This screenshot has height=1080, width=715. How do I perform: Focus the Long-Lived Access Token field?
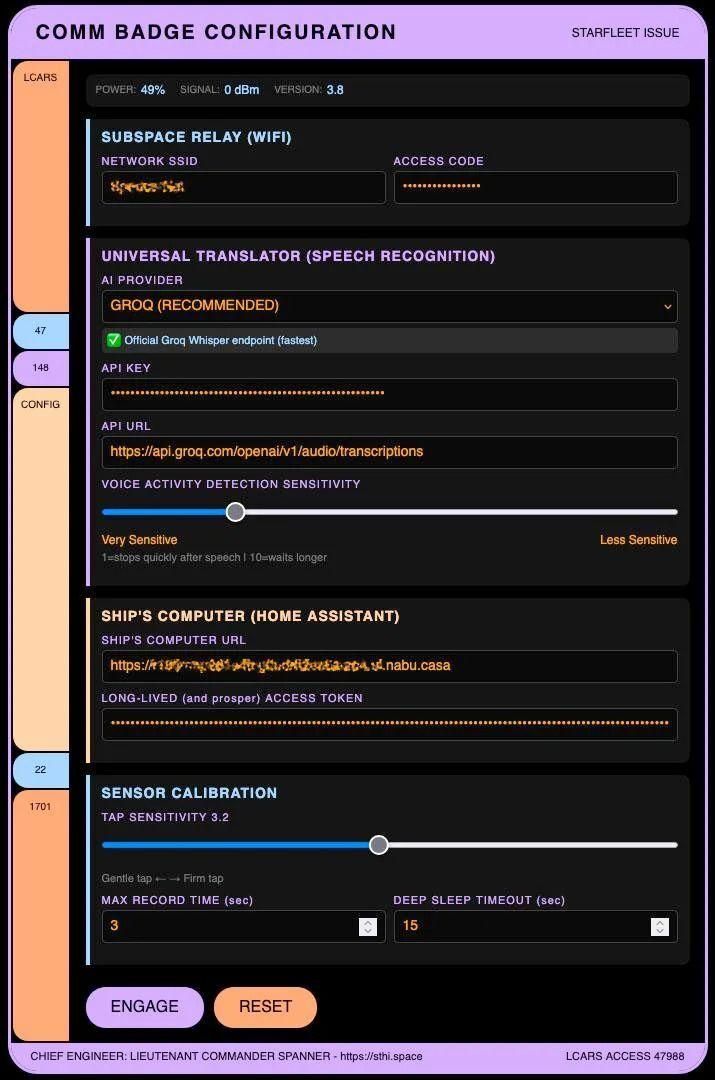pos(389,724)
